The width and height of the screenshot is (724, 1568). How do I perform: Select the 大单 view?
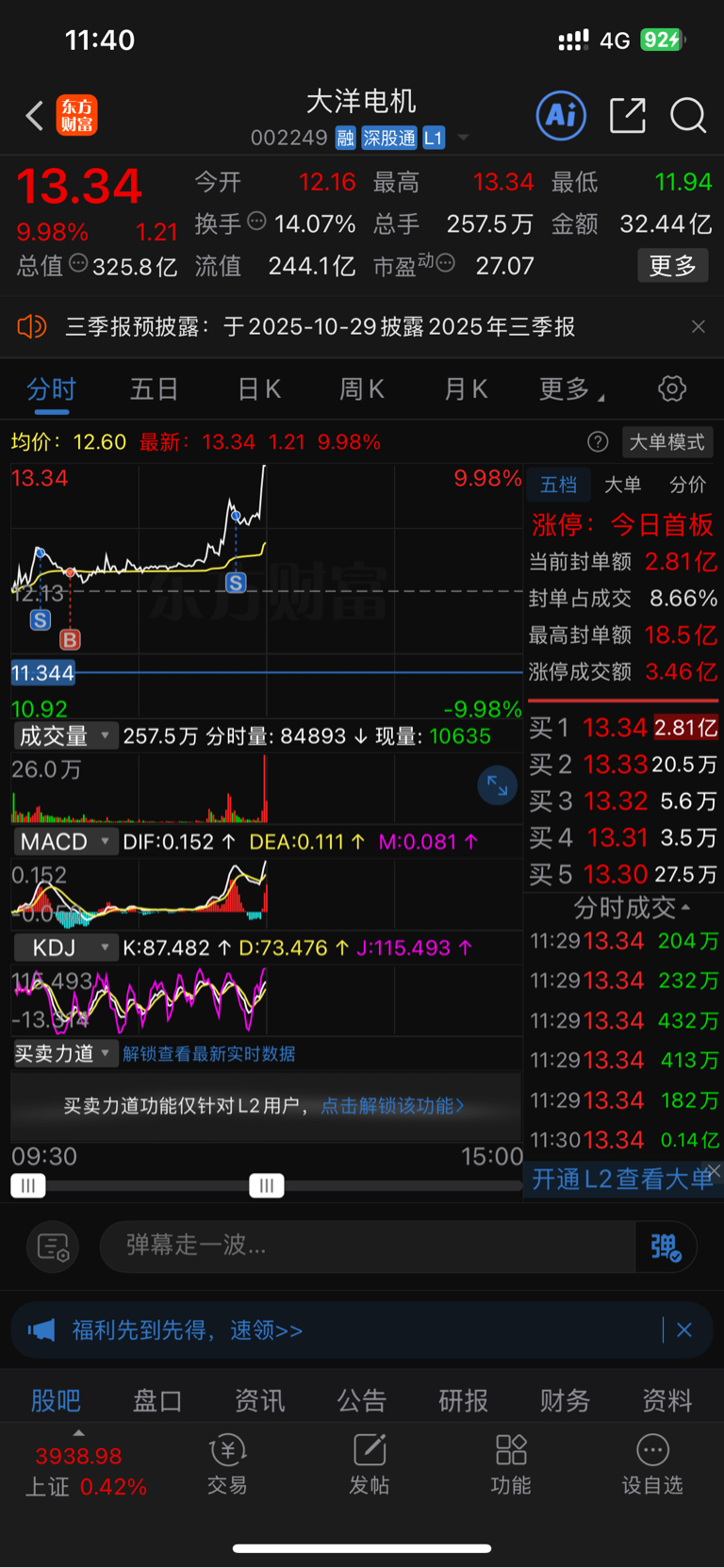coord(622,484)
